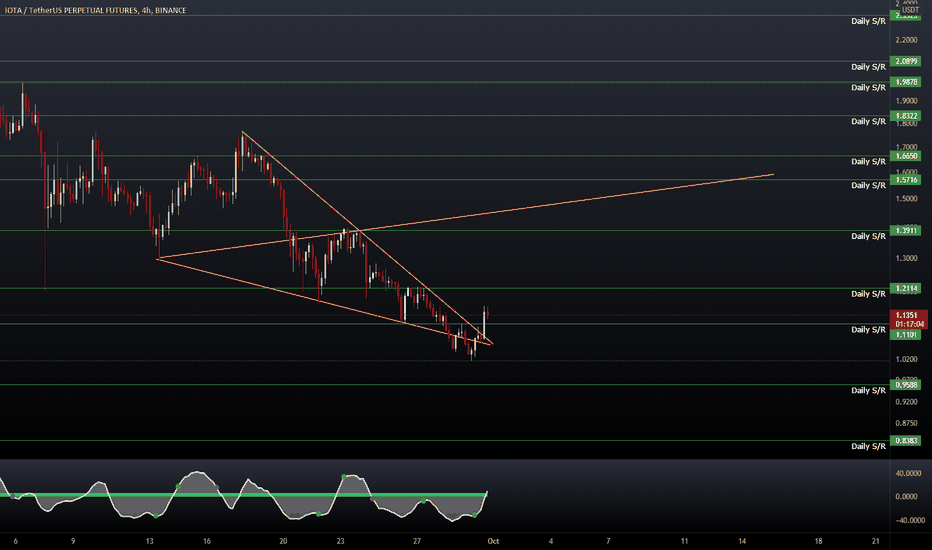Click the green zero line in oscillator pane

pos(244,495)
